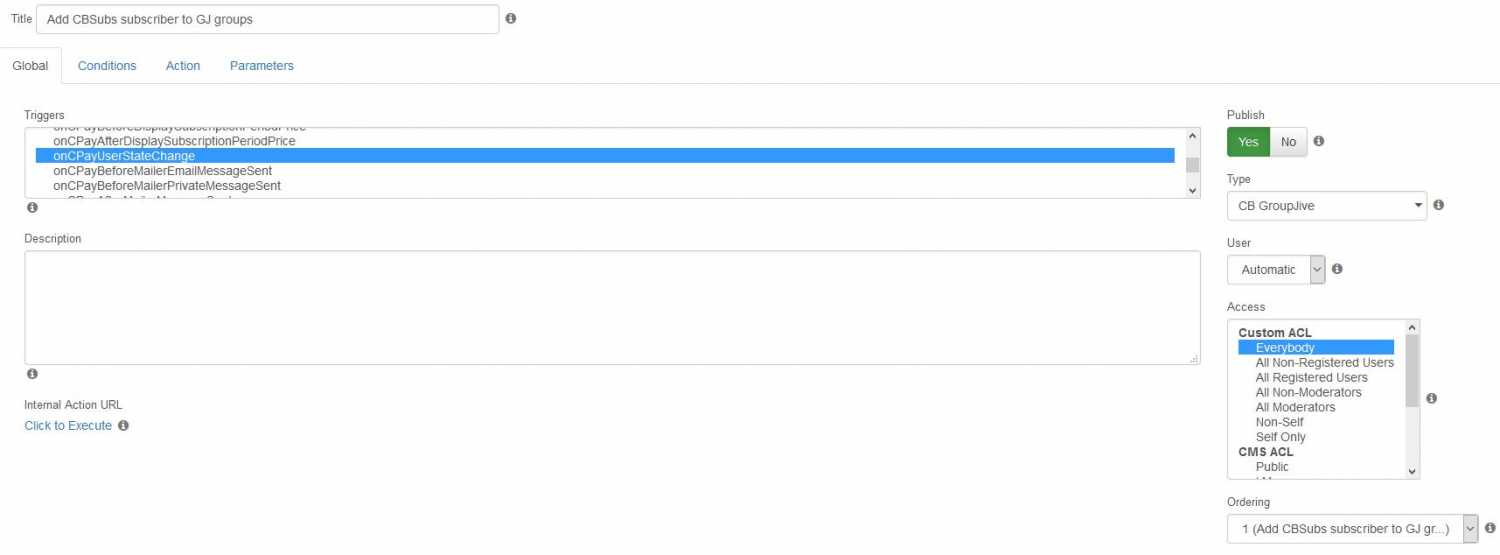Click the info icon next to User Automatic
The image size is (1500, 555).
click(1337, 269)
